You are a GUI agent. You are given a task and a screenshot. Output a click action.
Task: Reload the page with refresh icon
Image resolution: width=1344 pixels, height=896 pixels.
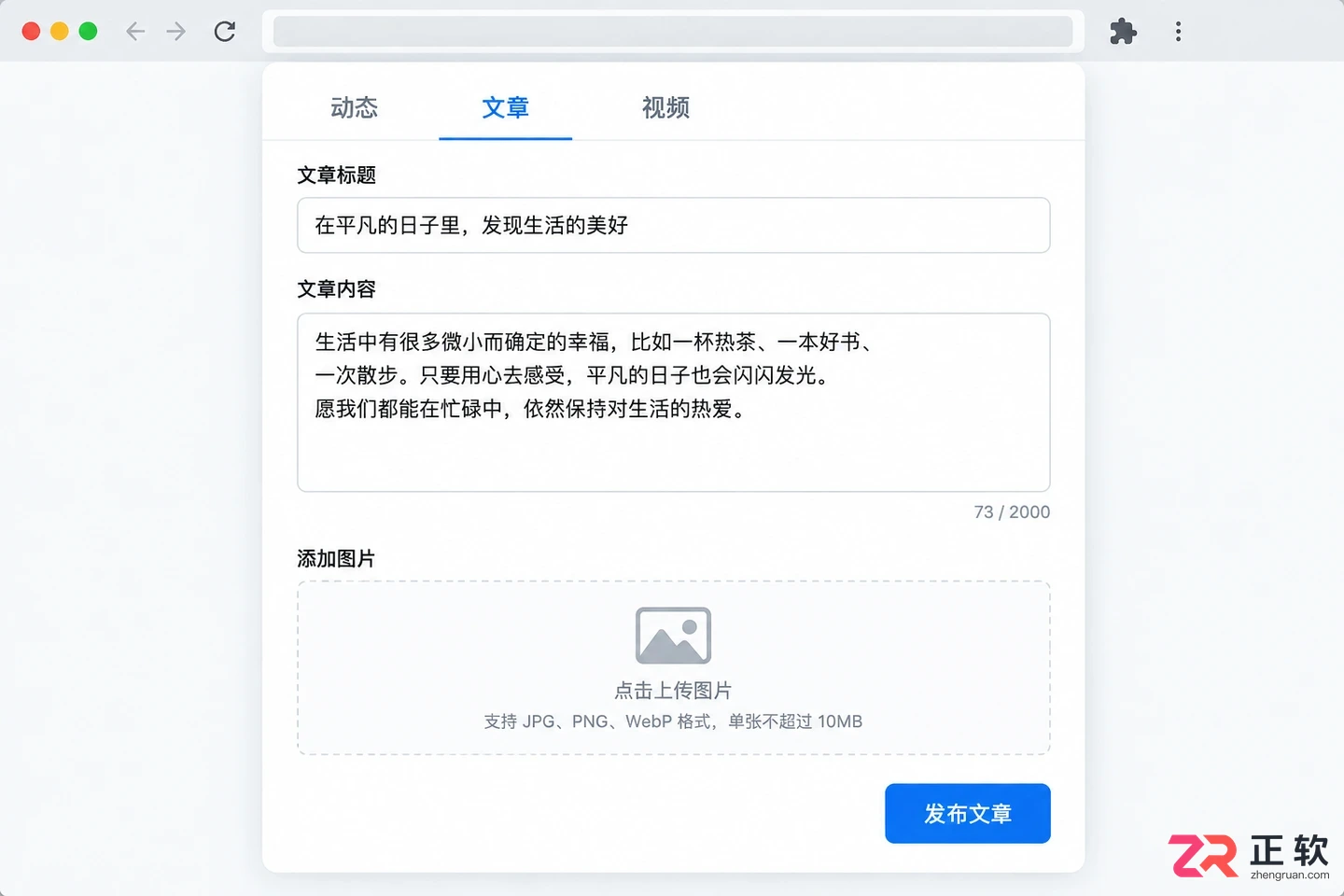[x=225, y=32]
